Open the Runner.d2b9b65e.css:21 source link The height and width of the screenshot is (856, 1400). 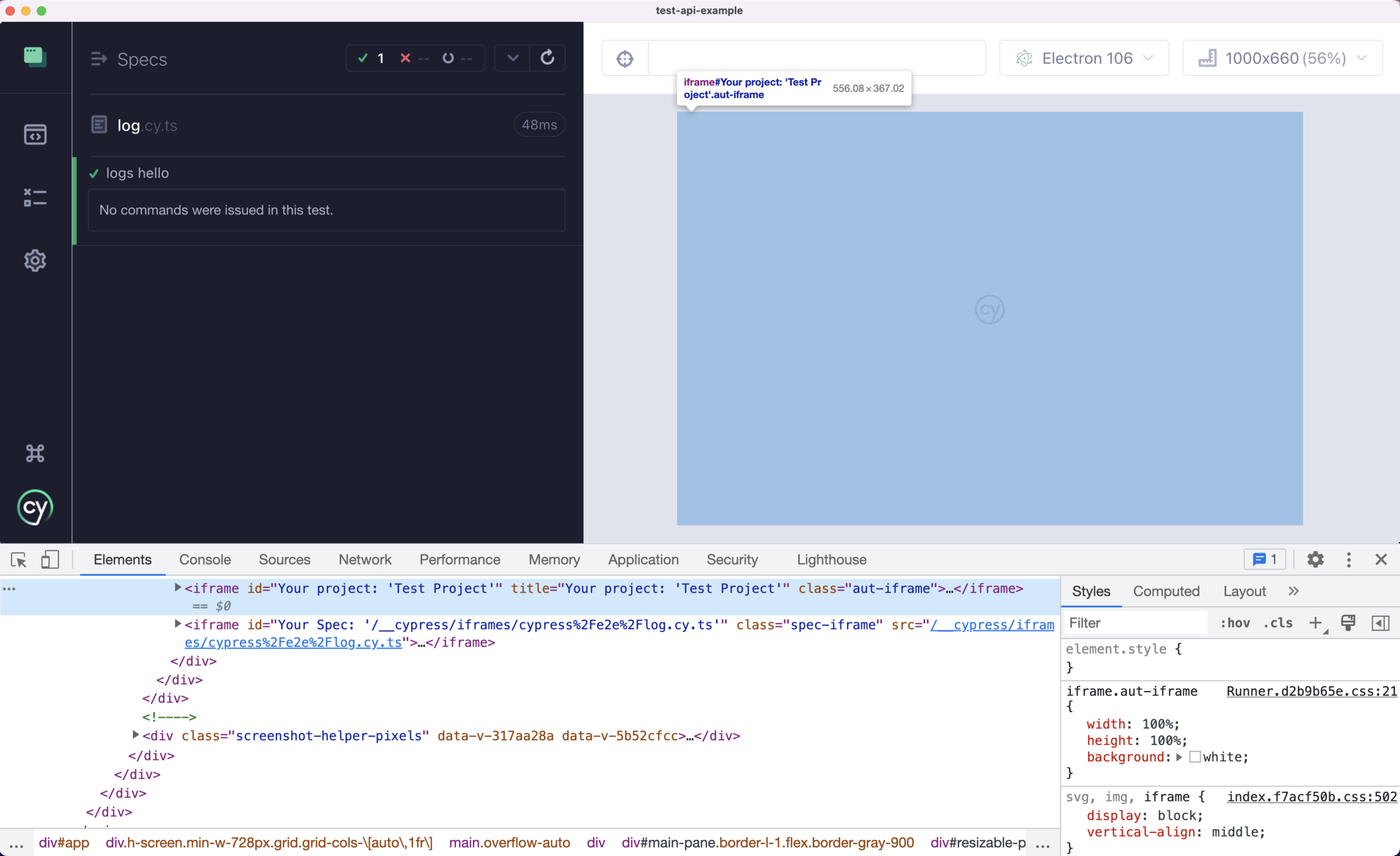click(1311, 691)
